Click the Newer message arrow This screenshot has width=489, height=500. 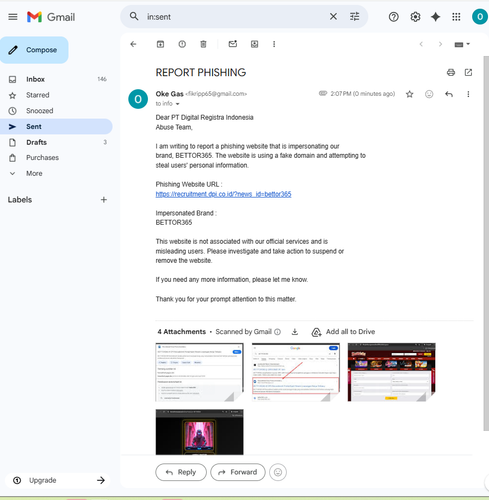click(421, 44)
